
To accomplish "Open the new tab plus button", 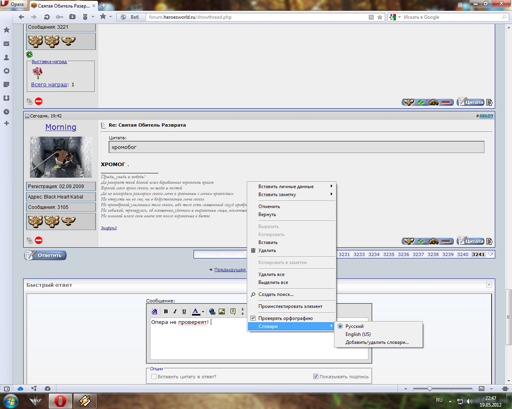I will pos(103,6).
